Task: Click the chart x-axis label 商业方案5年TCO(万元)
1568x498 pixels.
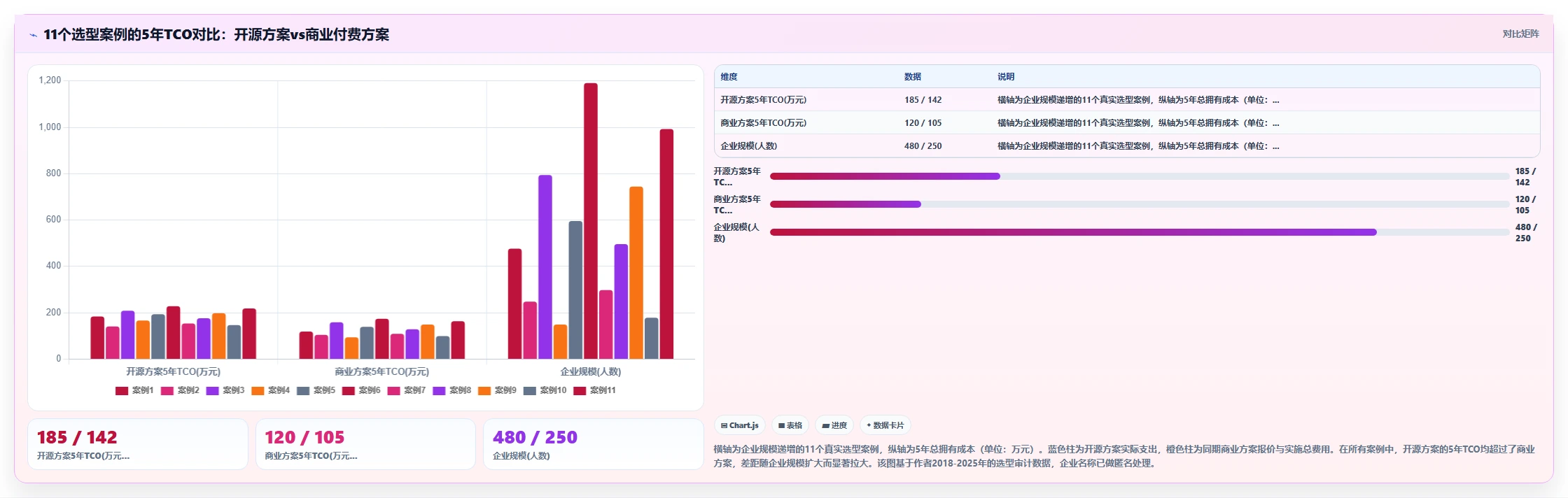Action: (x=381, y=371)
